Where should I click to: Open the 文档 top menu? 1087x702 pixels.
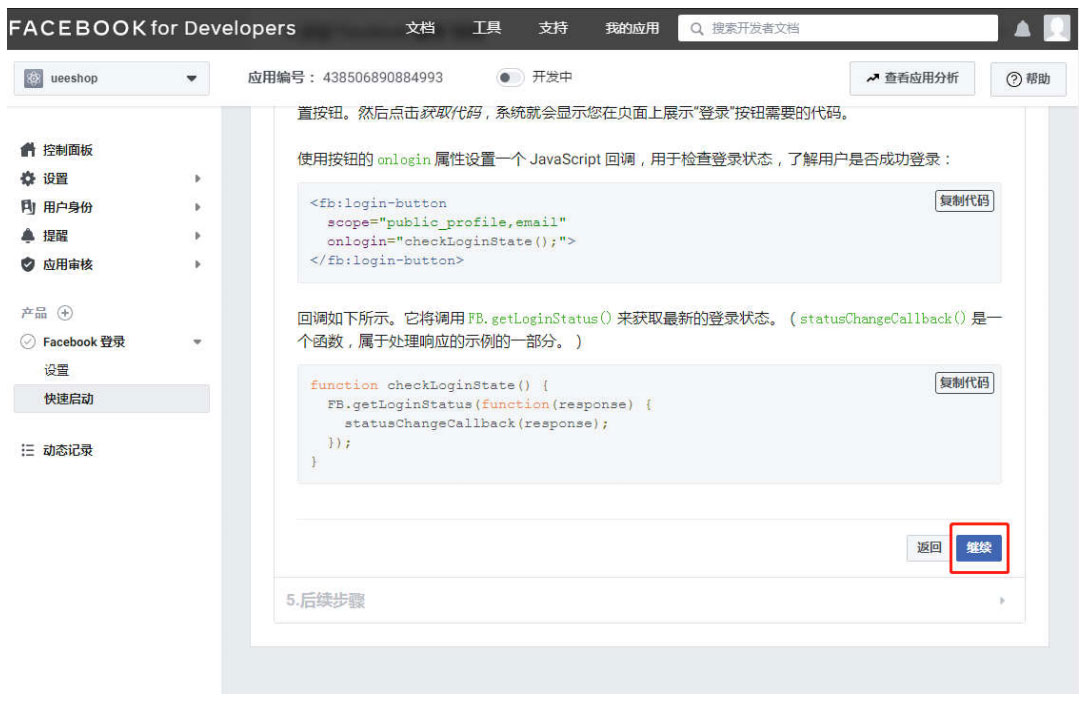tap(420, 28)
